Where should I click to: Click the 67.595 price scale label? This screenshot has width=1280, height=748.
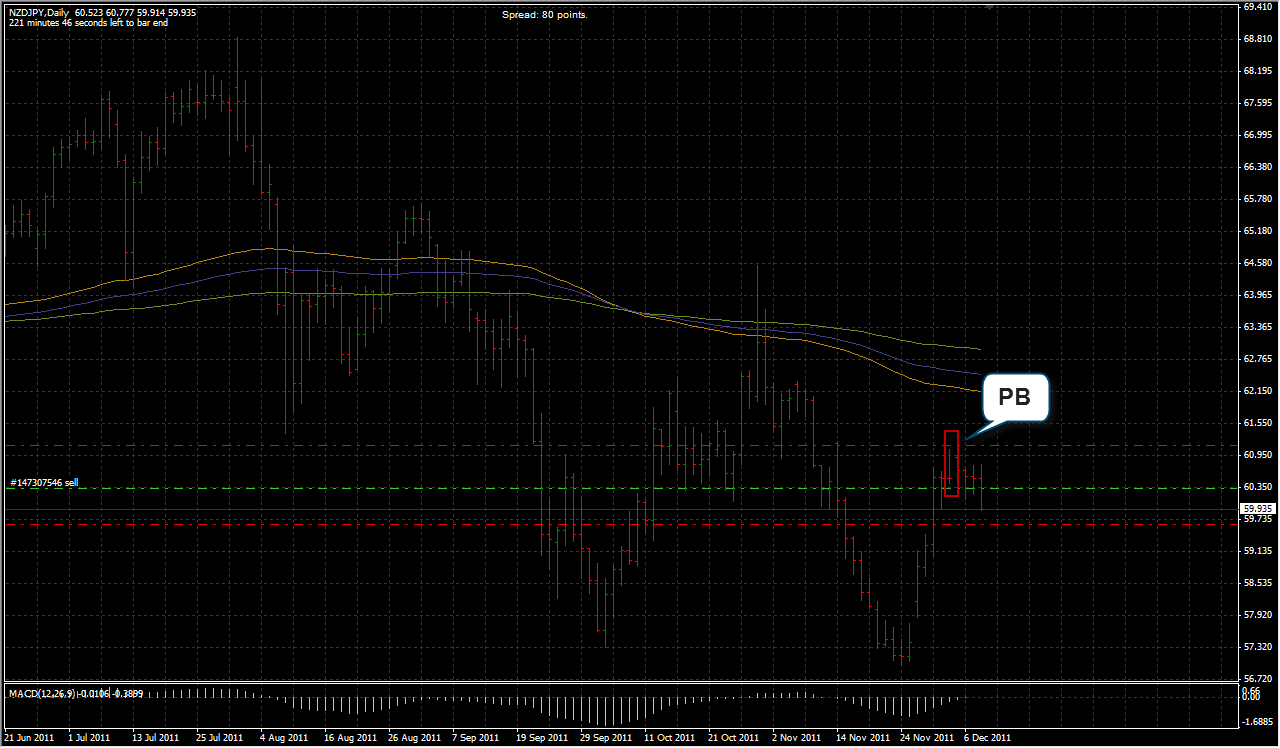pos(1257,103)
